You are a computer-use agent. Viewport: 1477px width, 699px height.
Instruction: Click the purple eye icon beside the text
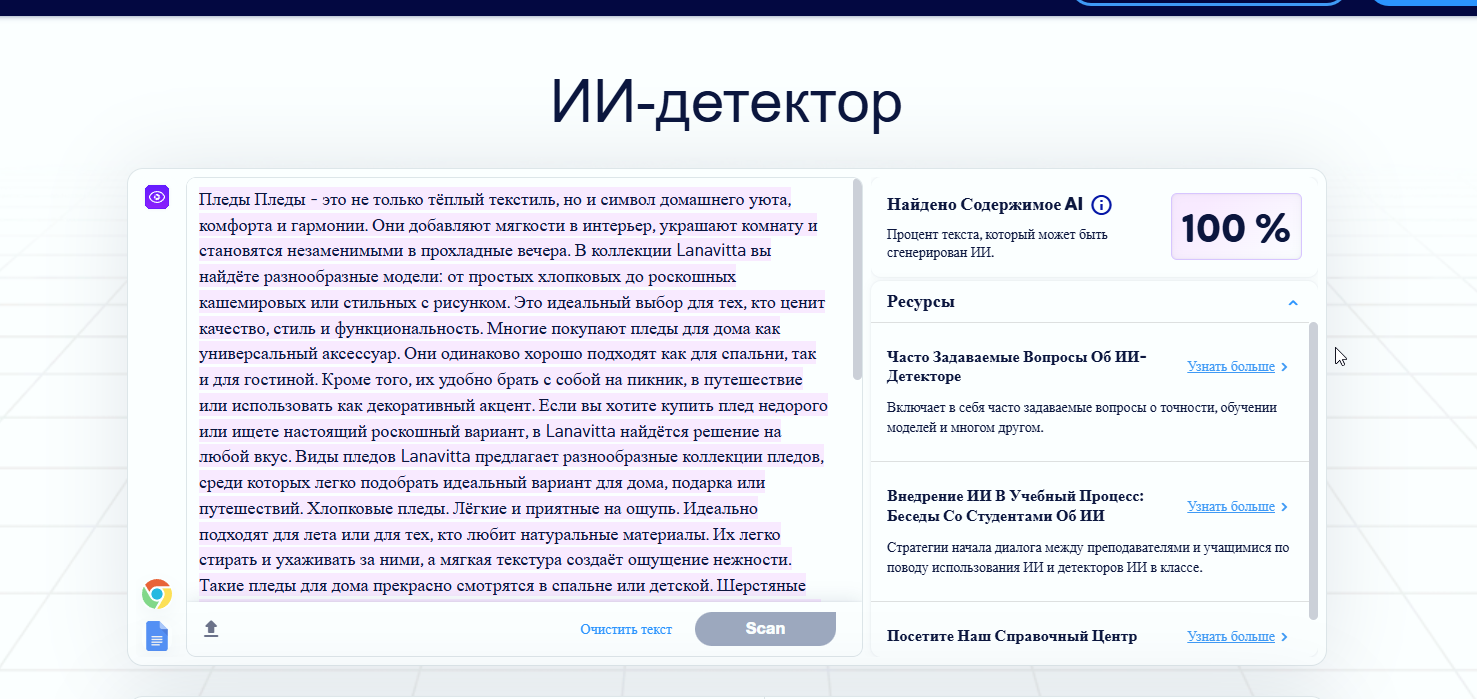pos(157,197)
